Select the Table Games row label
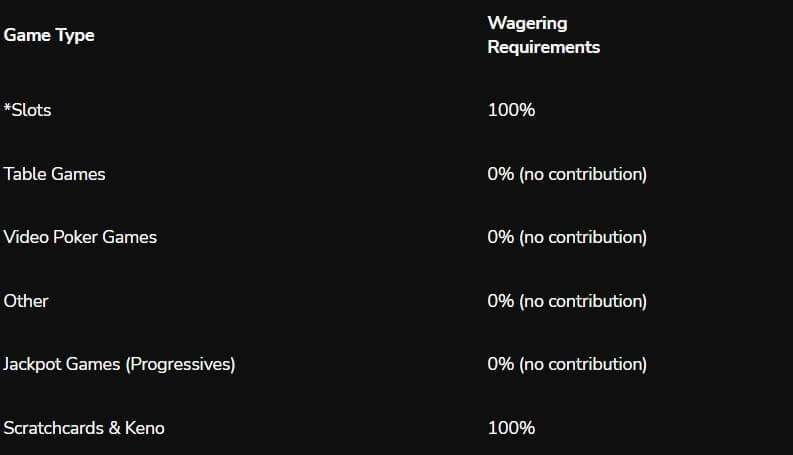 (x=55, y=174)
